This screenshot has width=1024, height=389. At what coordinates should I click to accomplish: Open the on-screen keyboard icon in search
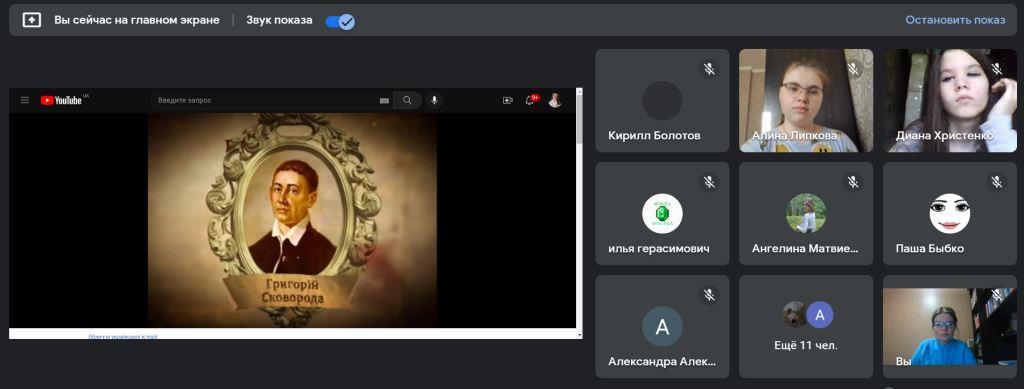[384, 101]
